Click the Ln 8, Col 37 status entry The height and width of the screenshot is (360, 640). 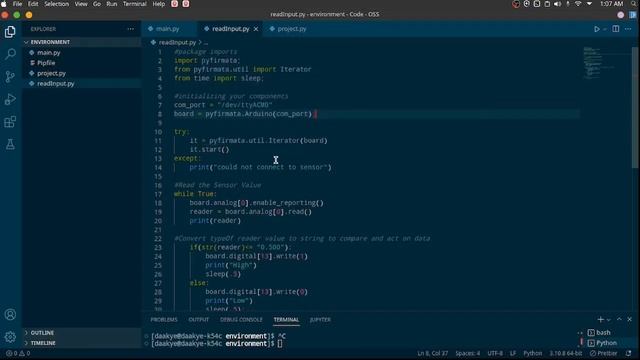tap(432, 353)
